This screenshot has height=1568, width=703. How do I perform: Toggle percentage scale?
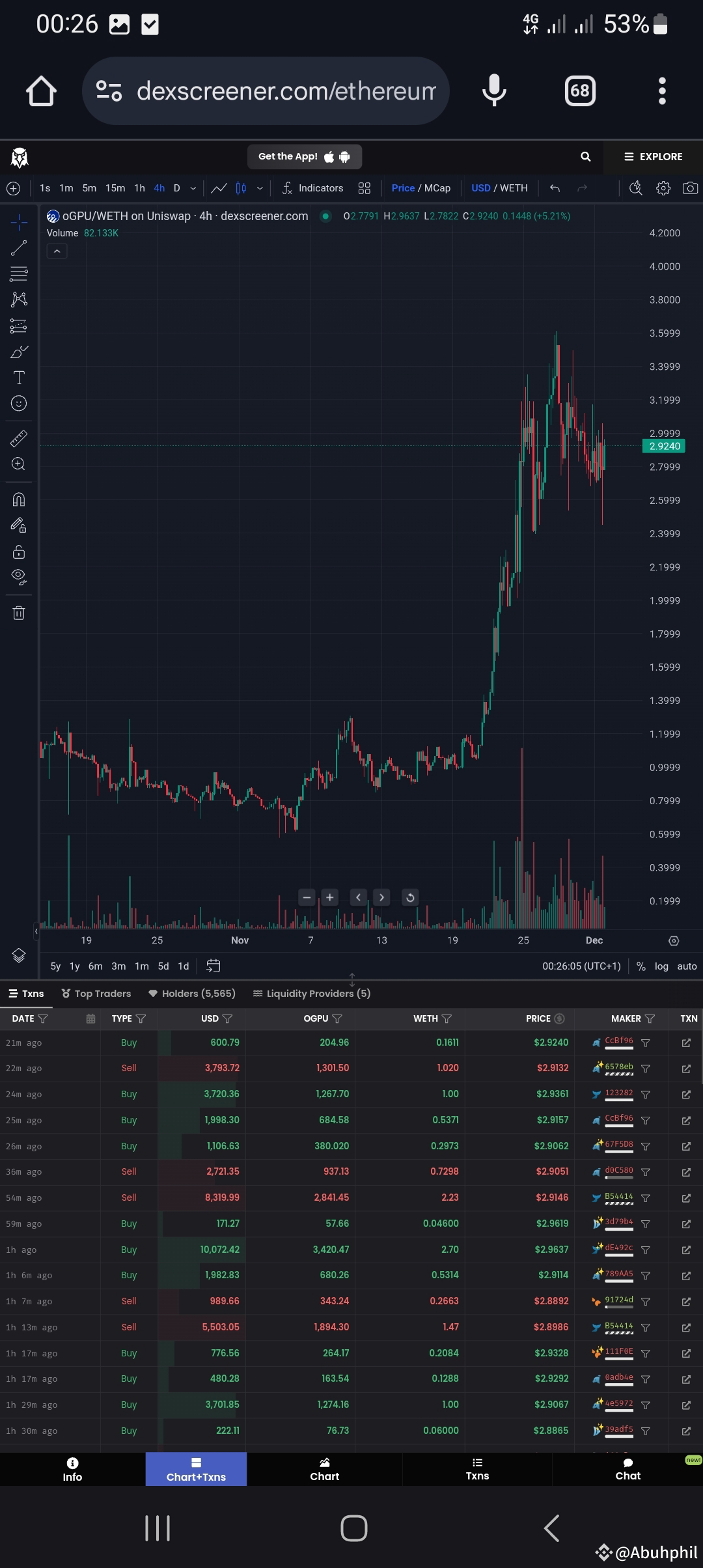click(641, 966)
